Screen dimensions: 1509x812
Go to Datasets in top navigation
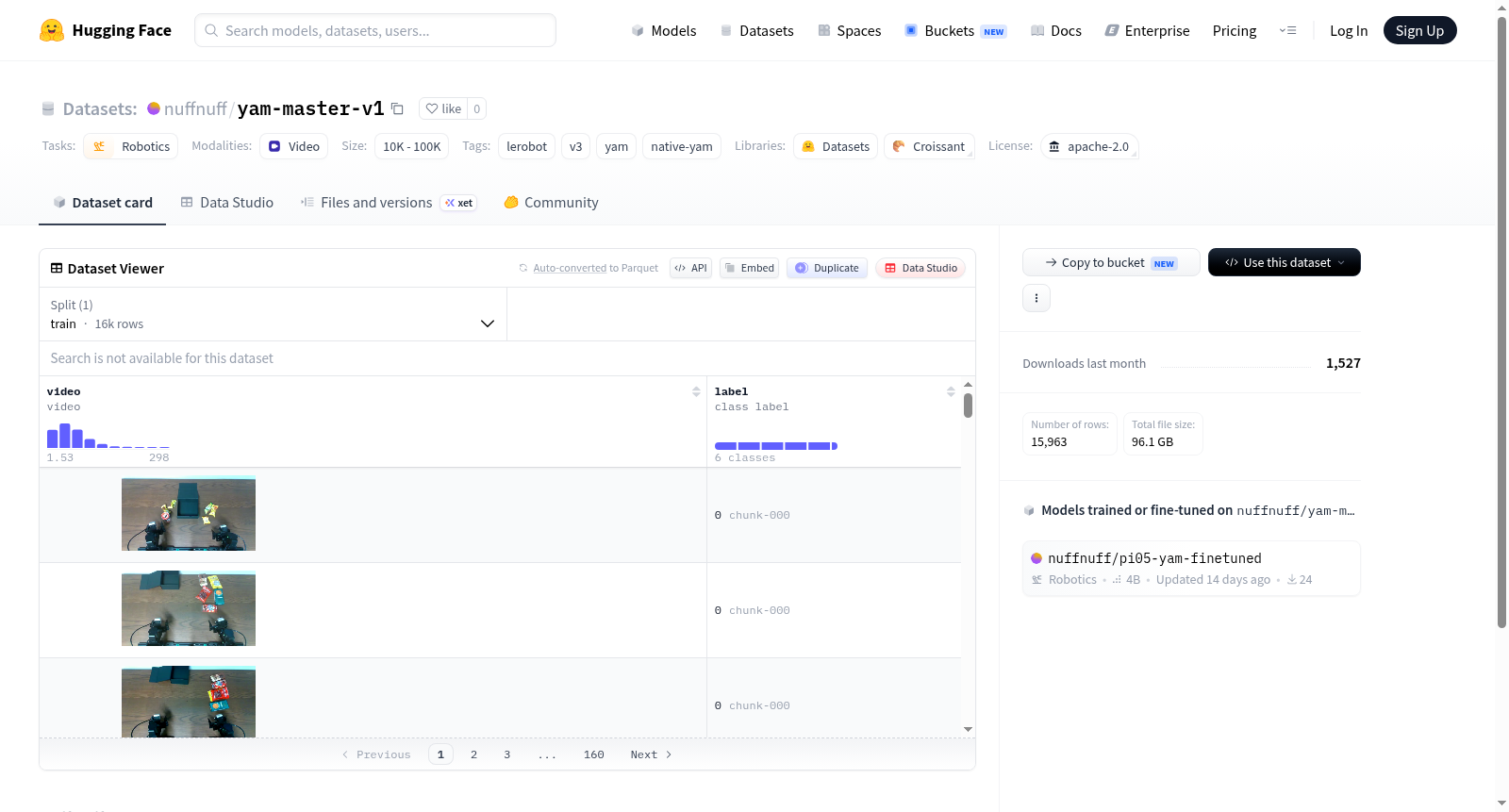point(756,30)
